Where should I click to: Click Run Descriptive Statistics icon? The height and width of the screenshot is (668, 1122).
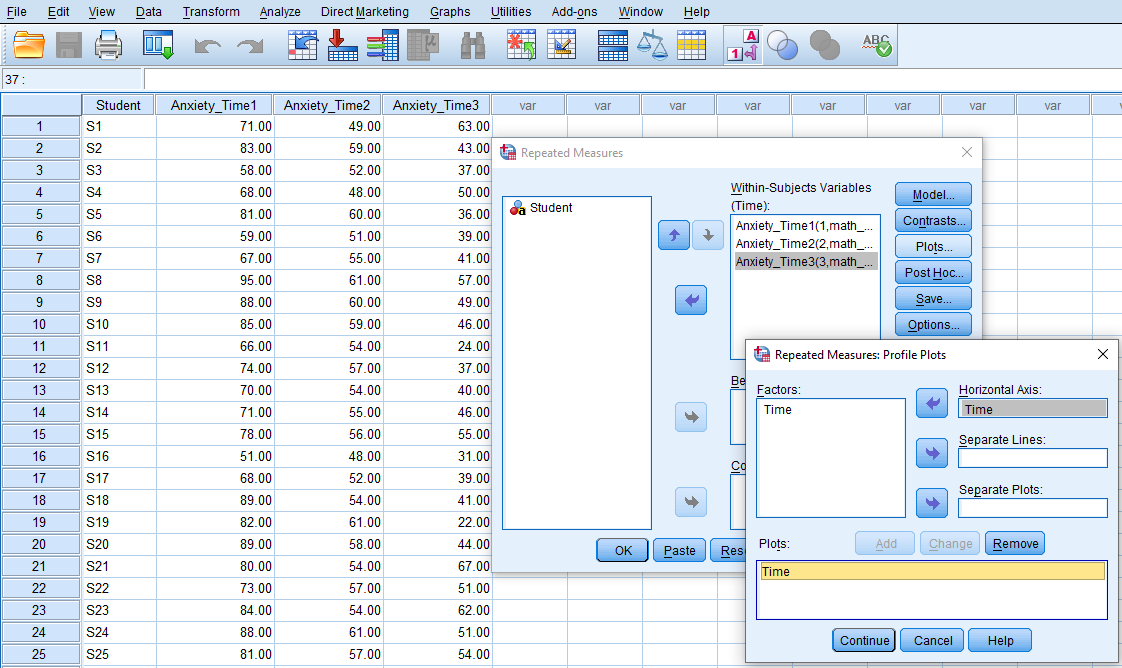click(422, 45)
